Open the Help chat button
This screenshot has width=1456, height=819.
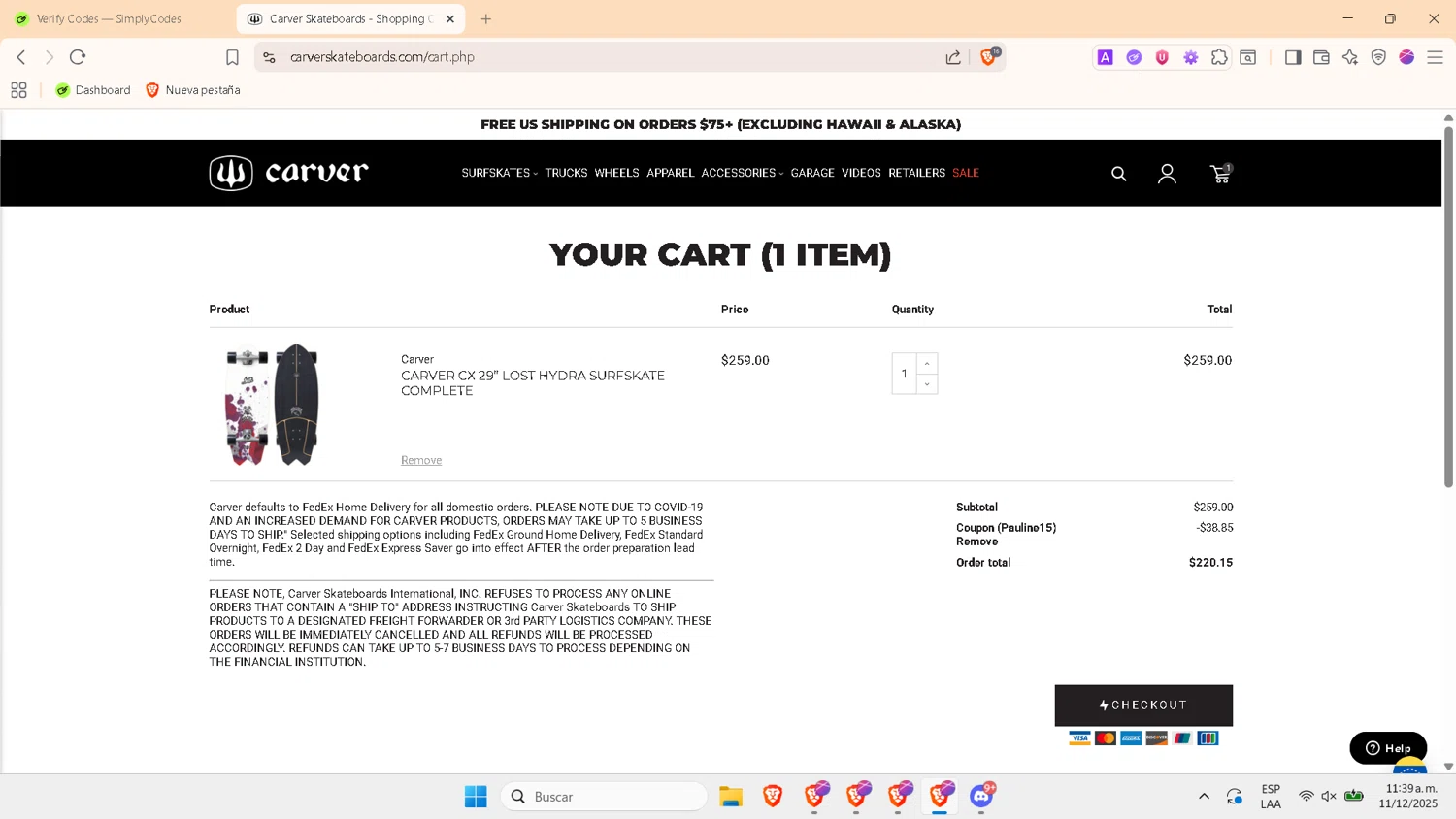(1388, 748)
